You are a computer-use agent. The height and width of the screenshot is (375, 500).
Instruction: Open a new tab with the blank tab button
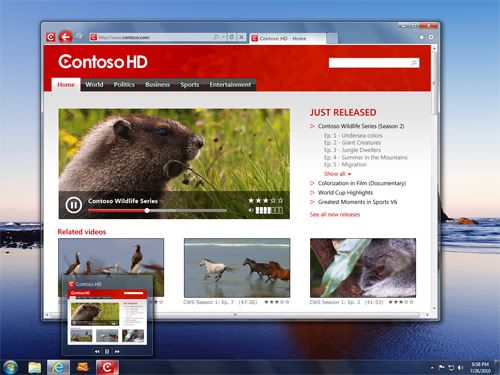click(332, 38)
